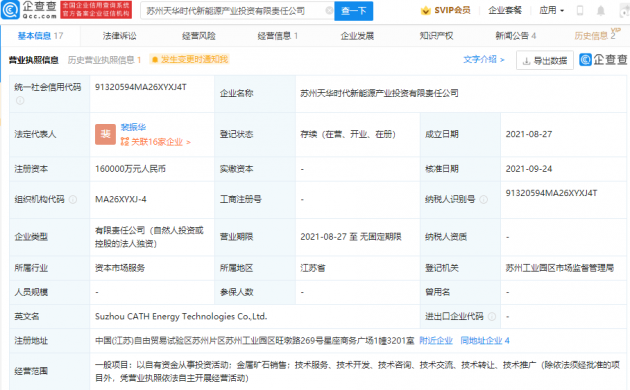This screenshot has height=390, width=630.
Task: Open 企业套餐 in header
Action: 505,10
